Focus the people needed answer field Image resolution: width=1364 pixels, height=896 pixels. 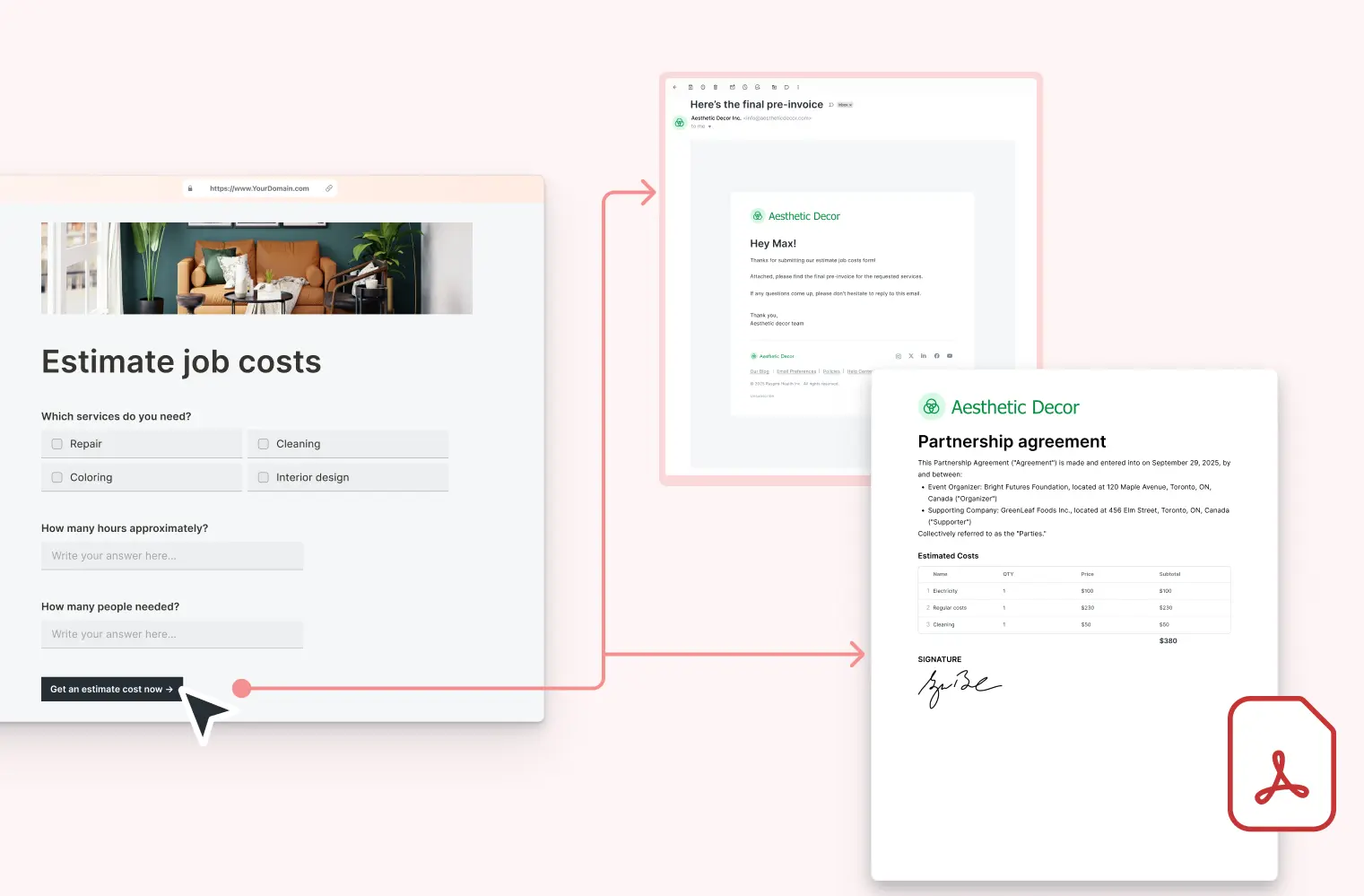pos(172,634)
